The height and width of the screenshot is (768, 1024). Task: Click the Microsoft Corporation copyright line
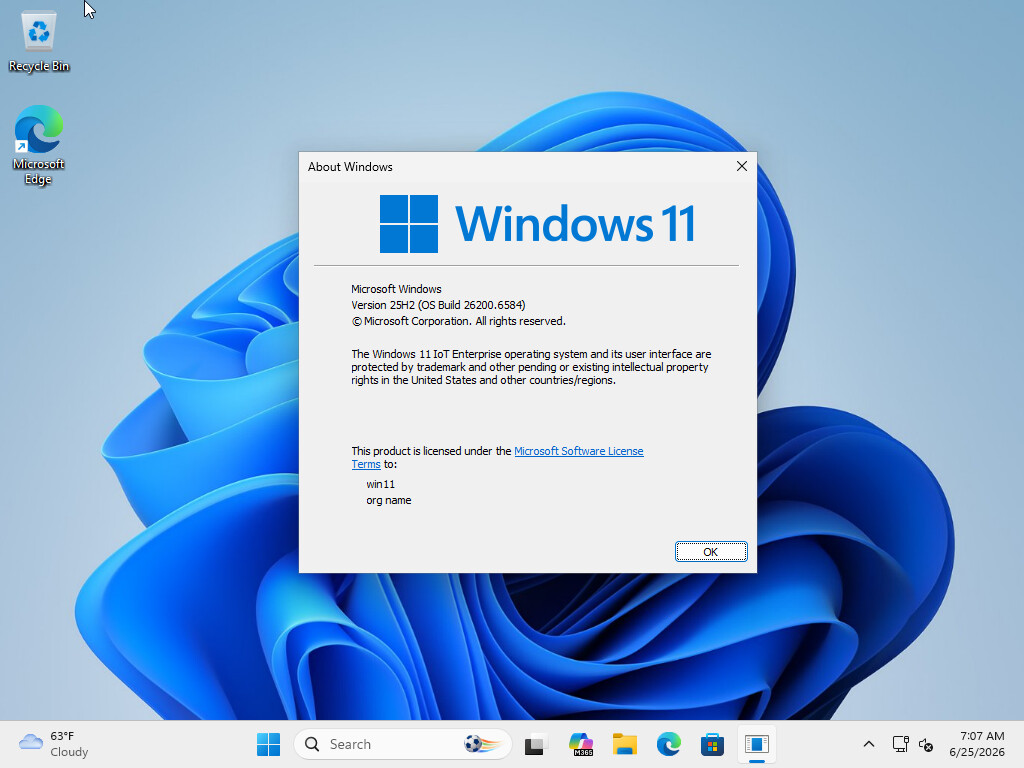coord(458,321)
